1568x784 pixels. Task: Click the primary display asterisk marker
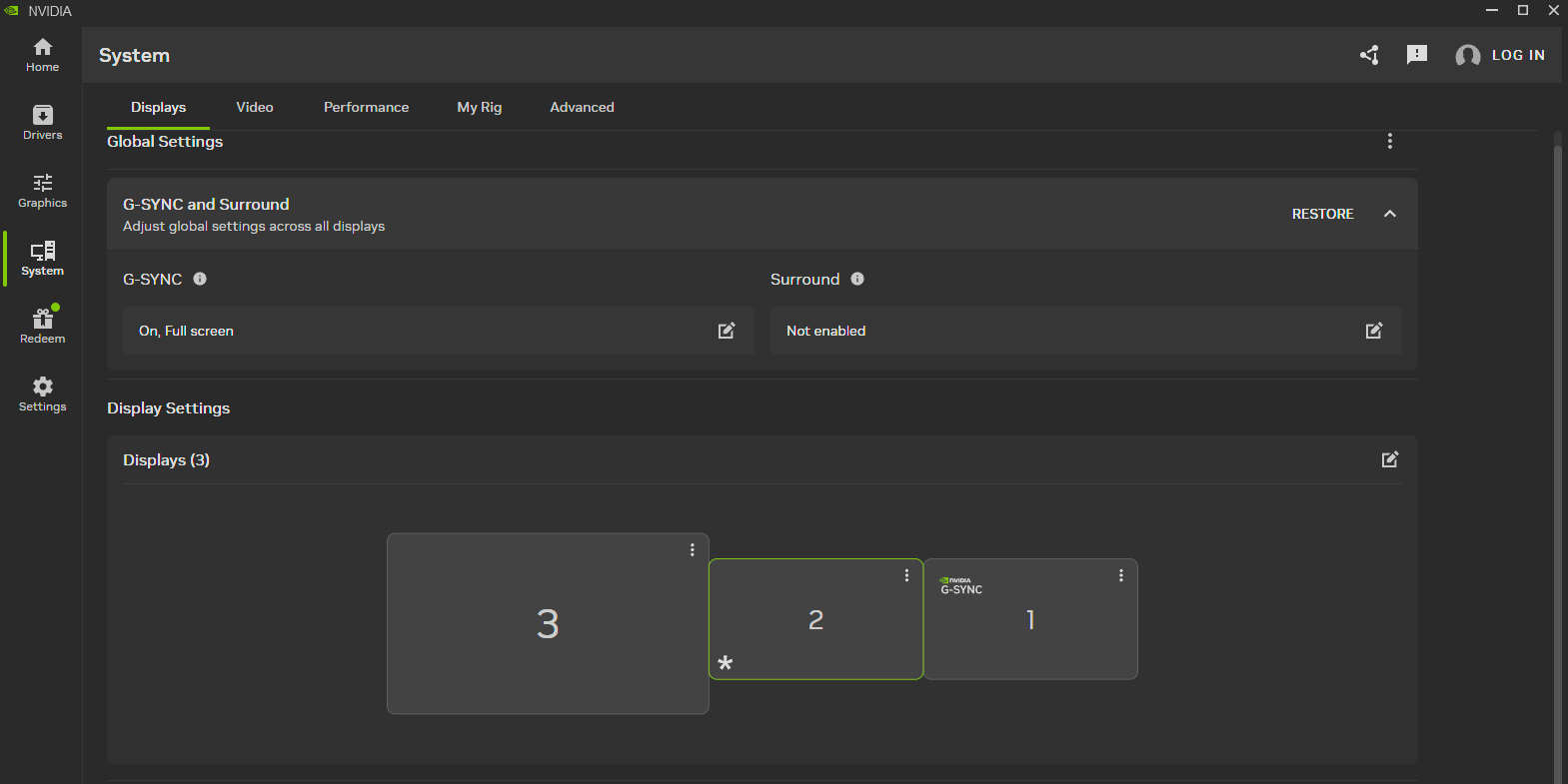(726, 662)
